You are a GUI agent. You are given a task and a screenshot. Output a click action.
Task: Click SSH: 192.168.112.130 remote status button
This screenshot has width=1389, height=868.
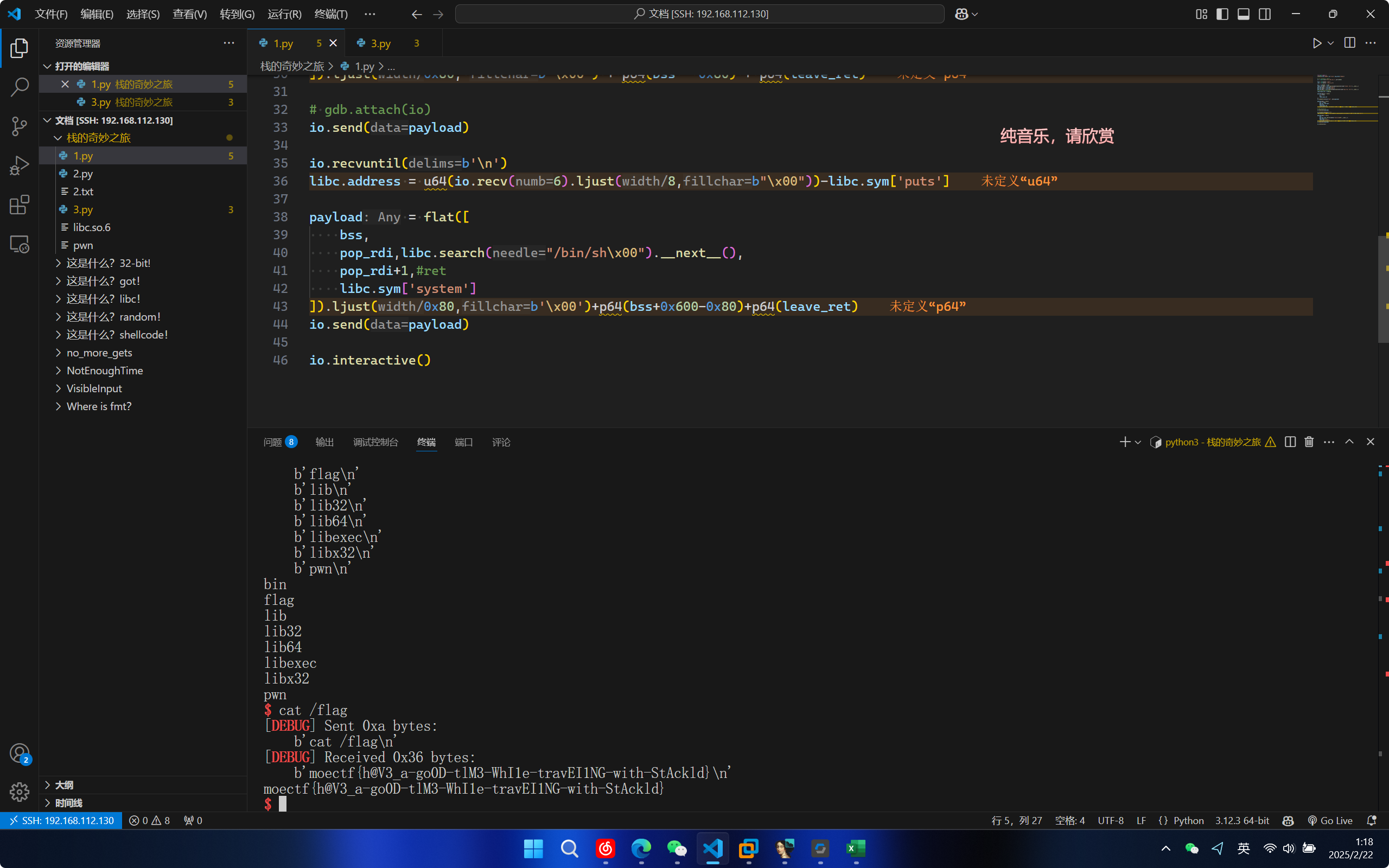coord(61,820)
